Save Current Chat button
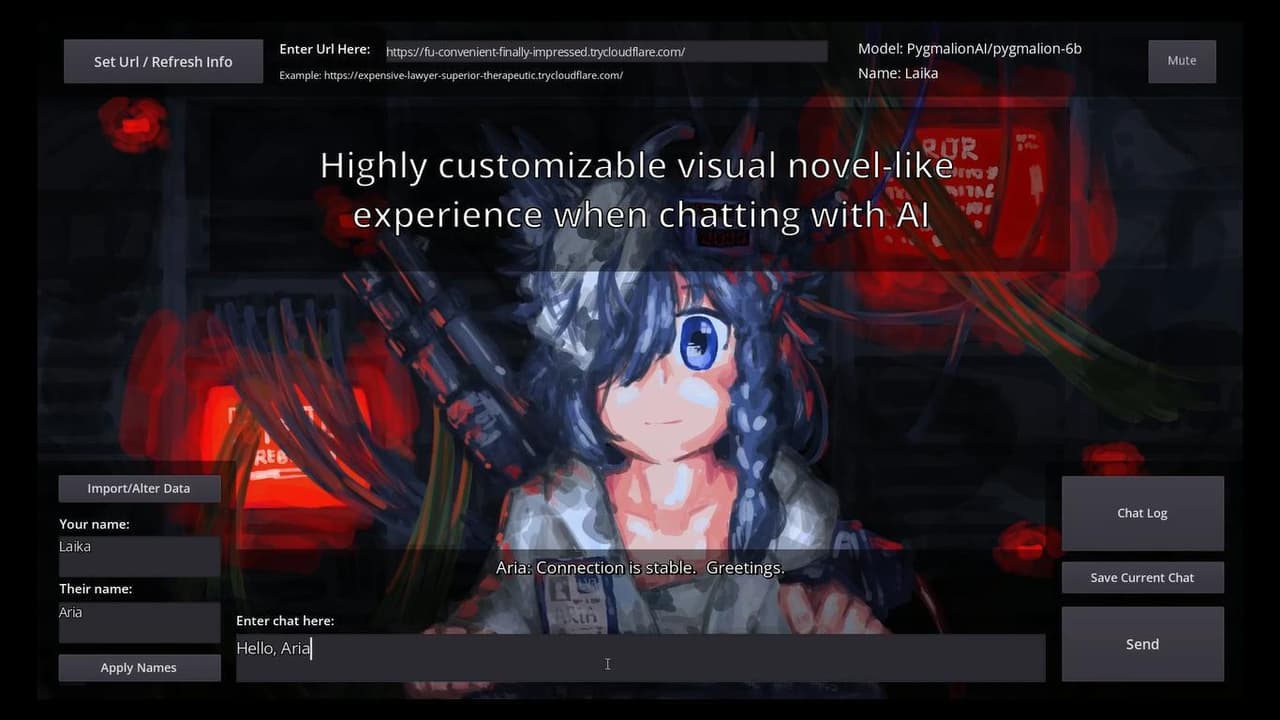Image resolution: width=1280 pixels, height=720 pixels. click(1142, 577)
